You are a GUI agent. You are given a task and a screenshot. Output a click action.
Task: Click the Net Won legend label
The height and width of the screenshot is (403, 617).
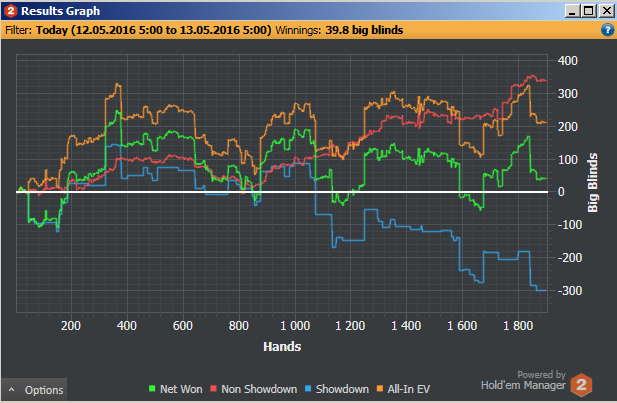pyautogui.click(x=181, y=389)
